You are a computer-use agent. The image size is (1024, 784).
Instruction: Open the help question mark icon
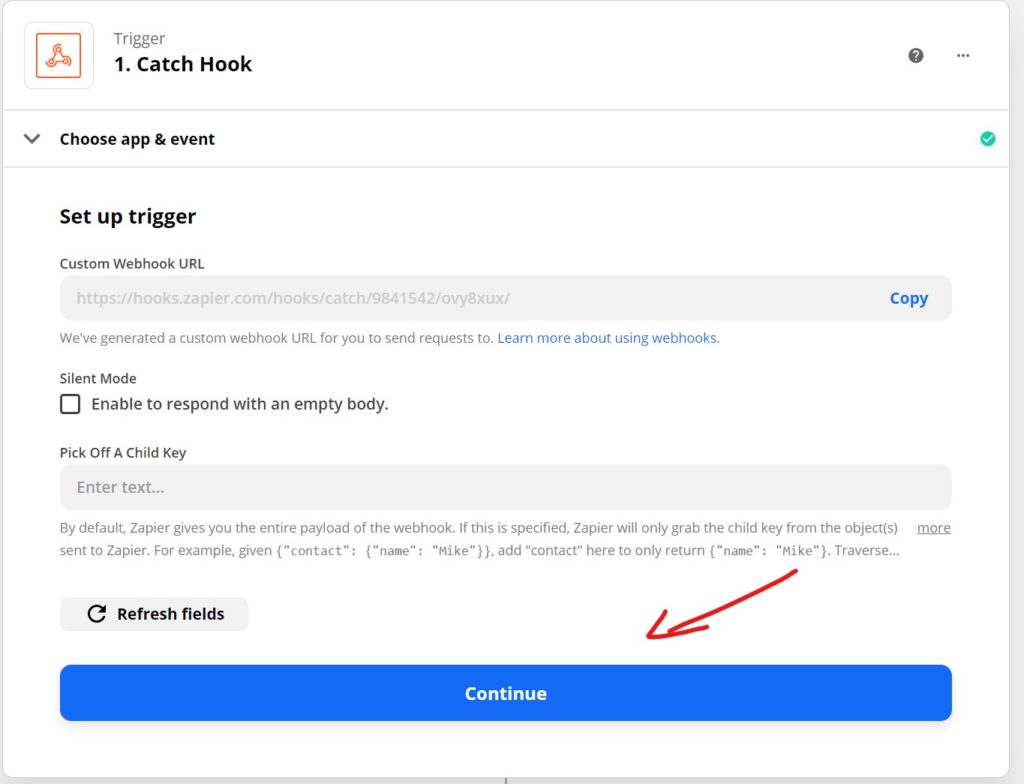point(916,56)
